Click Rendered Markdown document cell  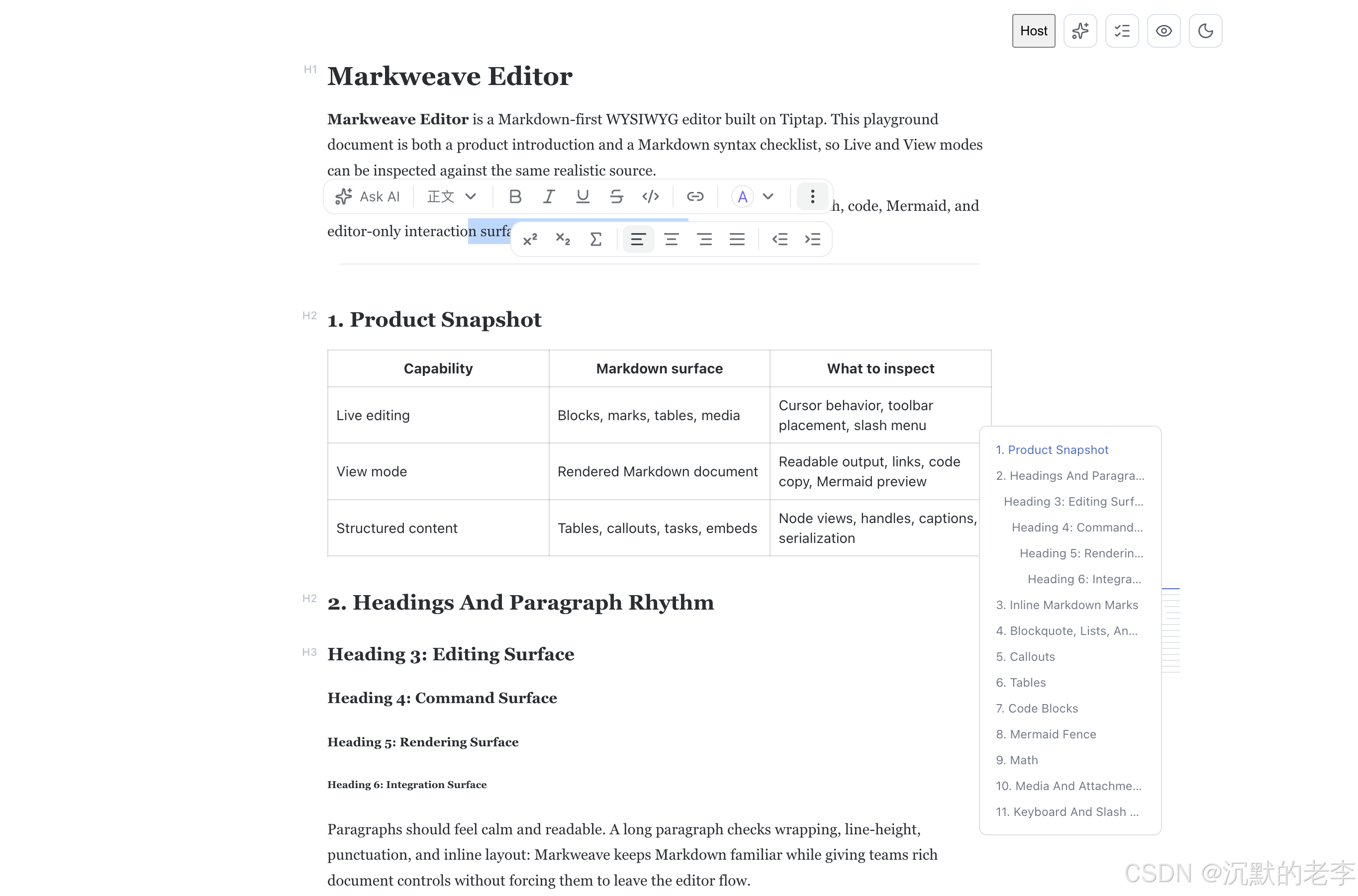660,471
